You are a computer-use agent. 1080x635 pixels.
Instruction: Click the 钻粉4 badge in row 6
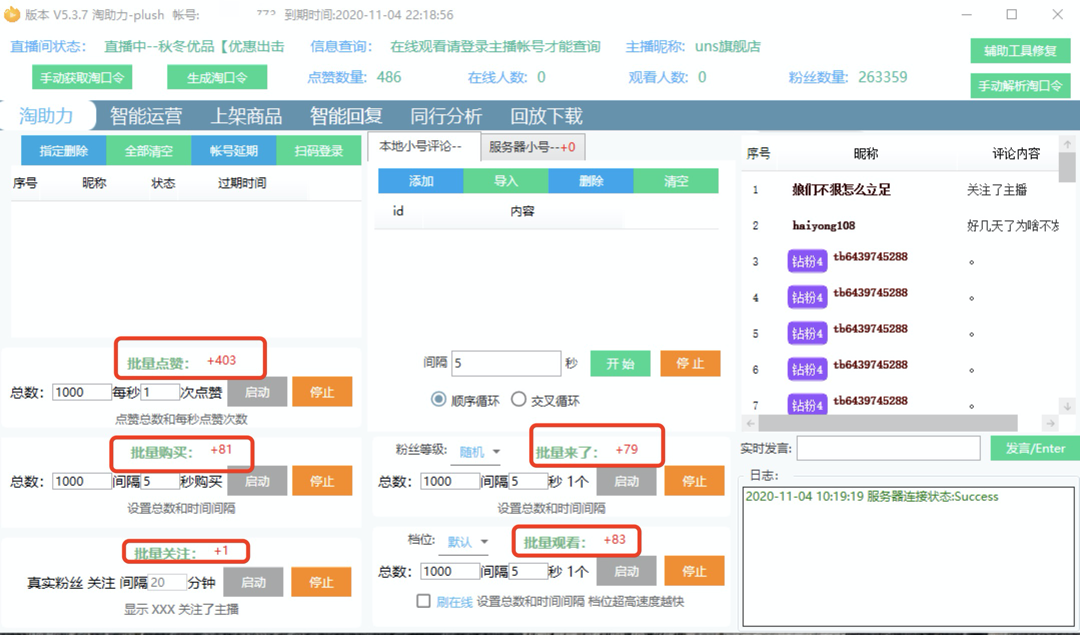coord(807,370)
